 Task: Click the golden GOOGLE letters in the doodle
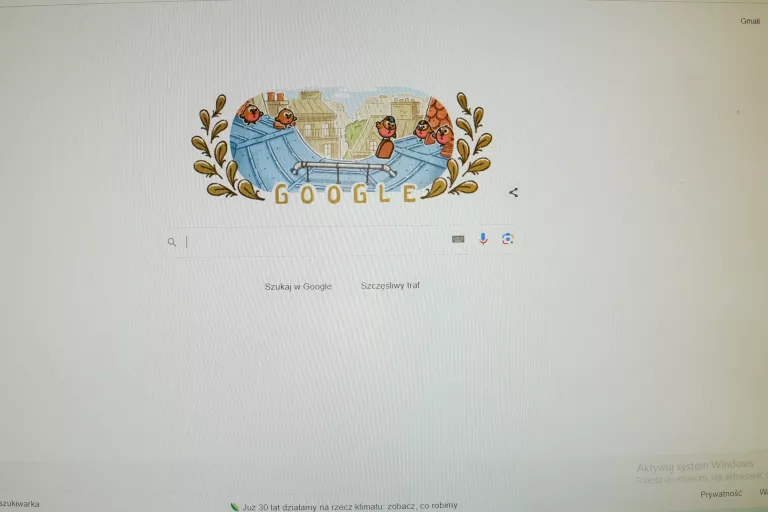click(x=345, y=195)
